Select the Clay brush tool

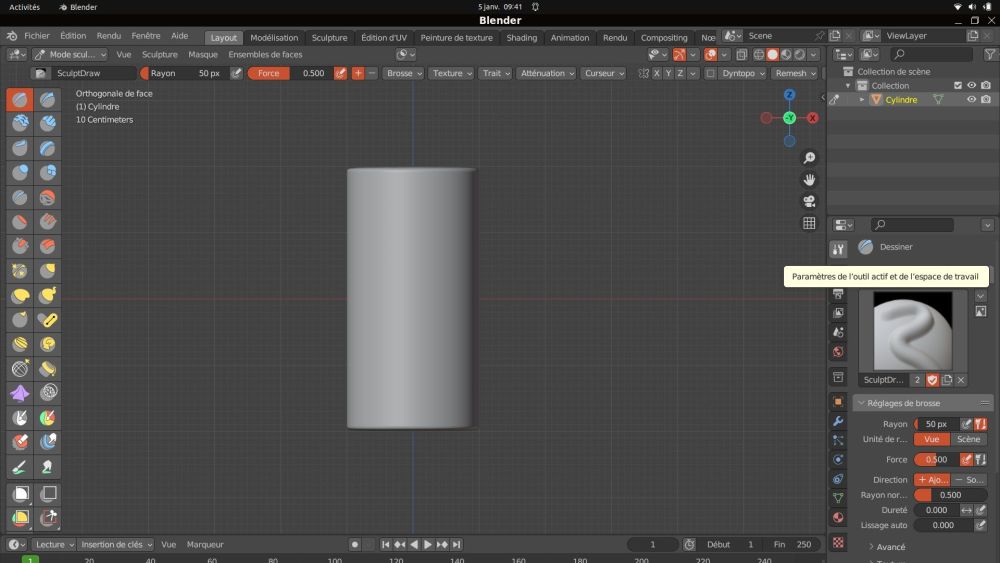coord(20,123)
